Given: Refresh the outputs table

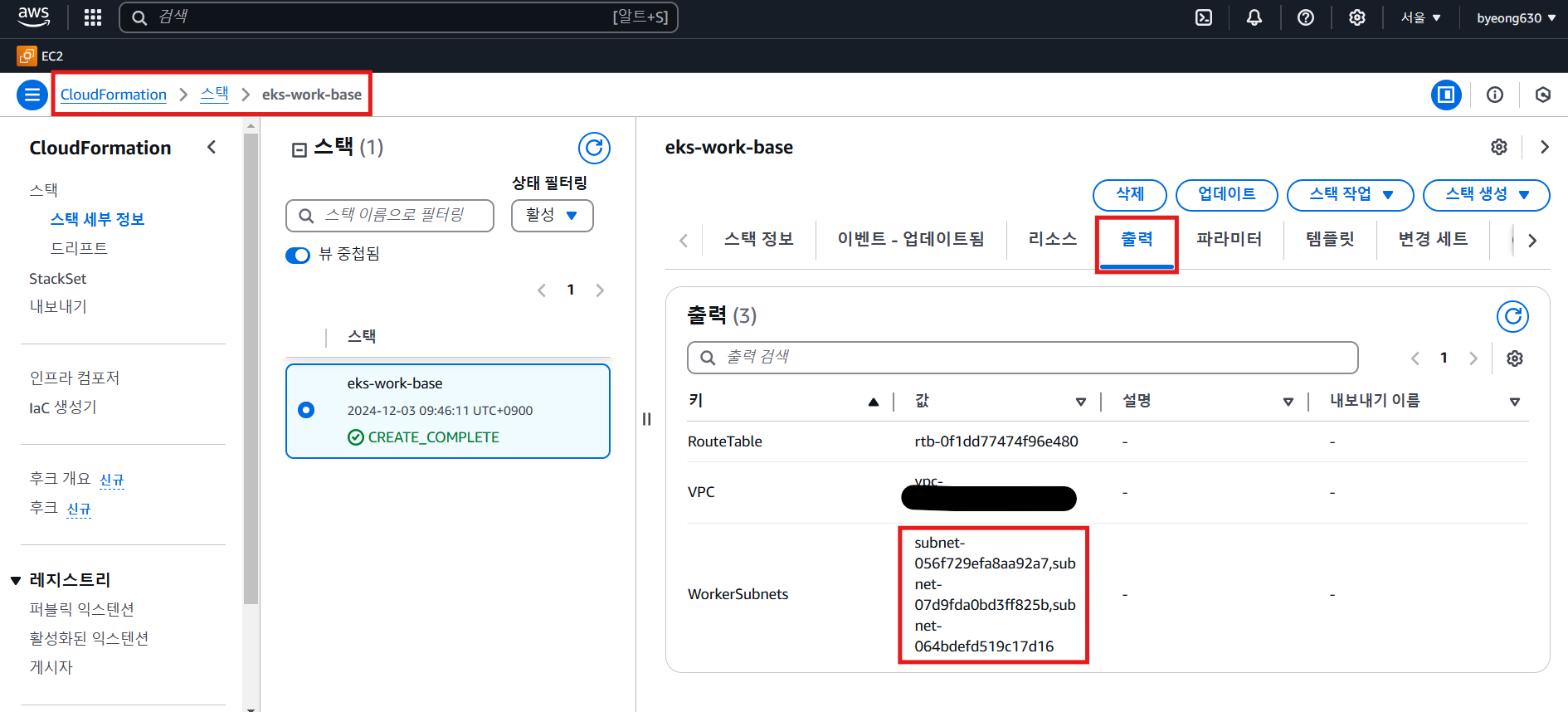Looking at the screenshot, I should click(1512, 316).
